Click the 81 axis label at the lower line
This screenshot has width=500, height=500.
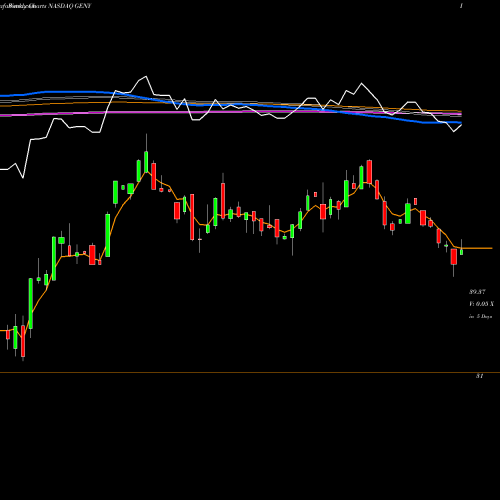[479, 376]
